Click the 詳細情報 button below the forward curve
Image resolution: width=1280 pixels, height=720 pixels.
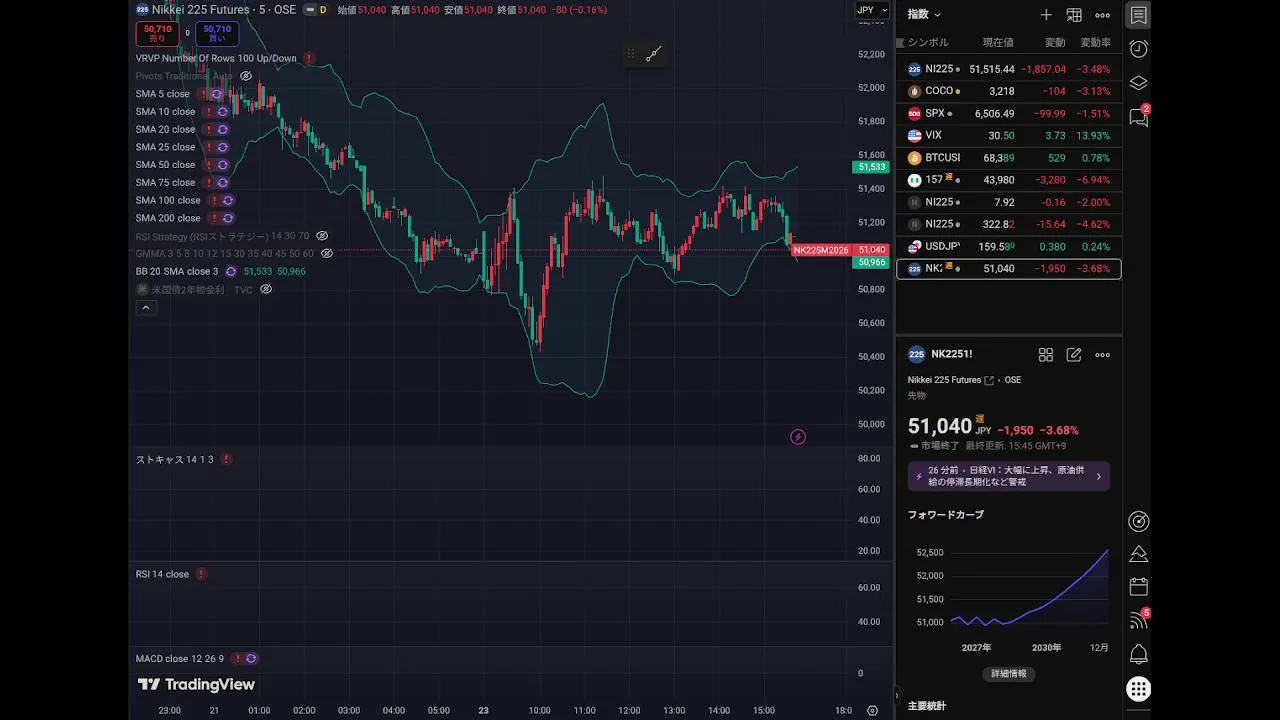point(1008,674)
